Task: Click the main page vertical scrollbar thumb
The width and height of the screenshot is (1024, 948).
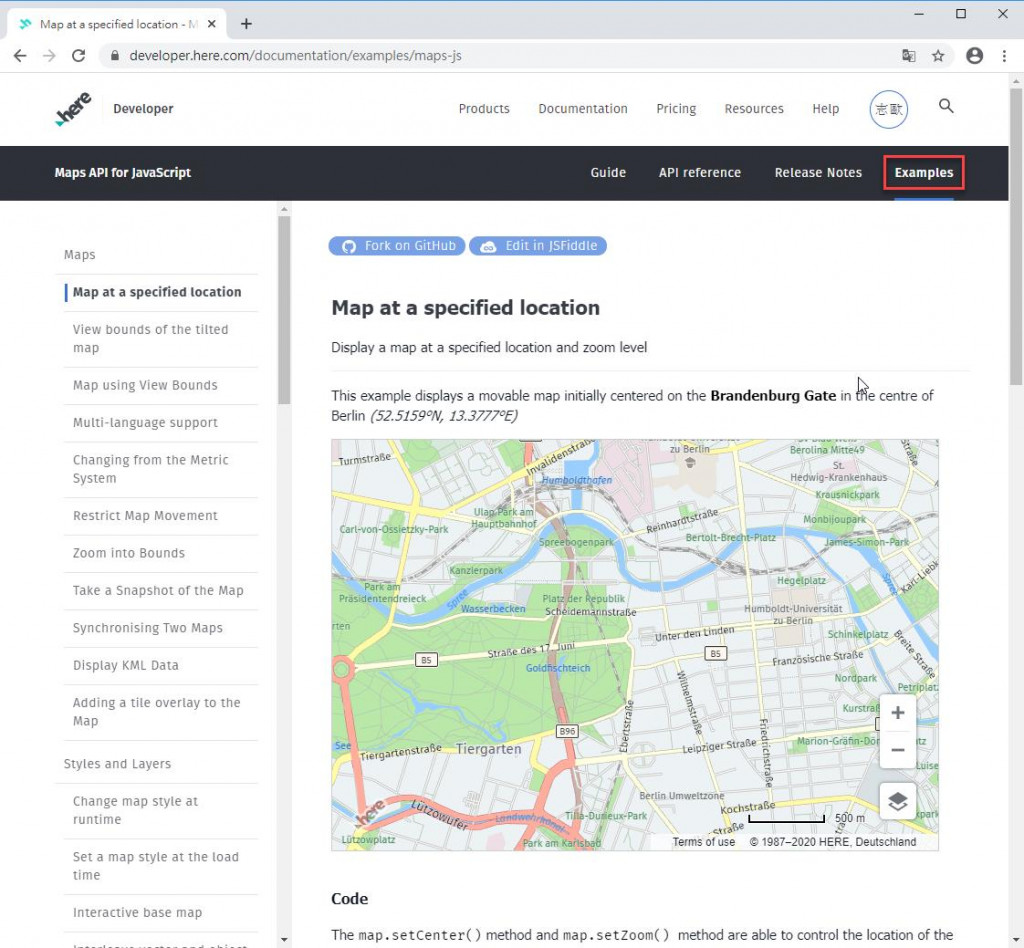Action: (1016, 236)
